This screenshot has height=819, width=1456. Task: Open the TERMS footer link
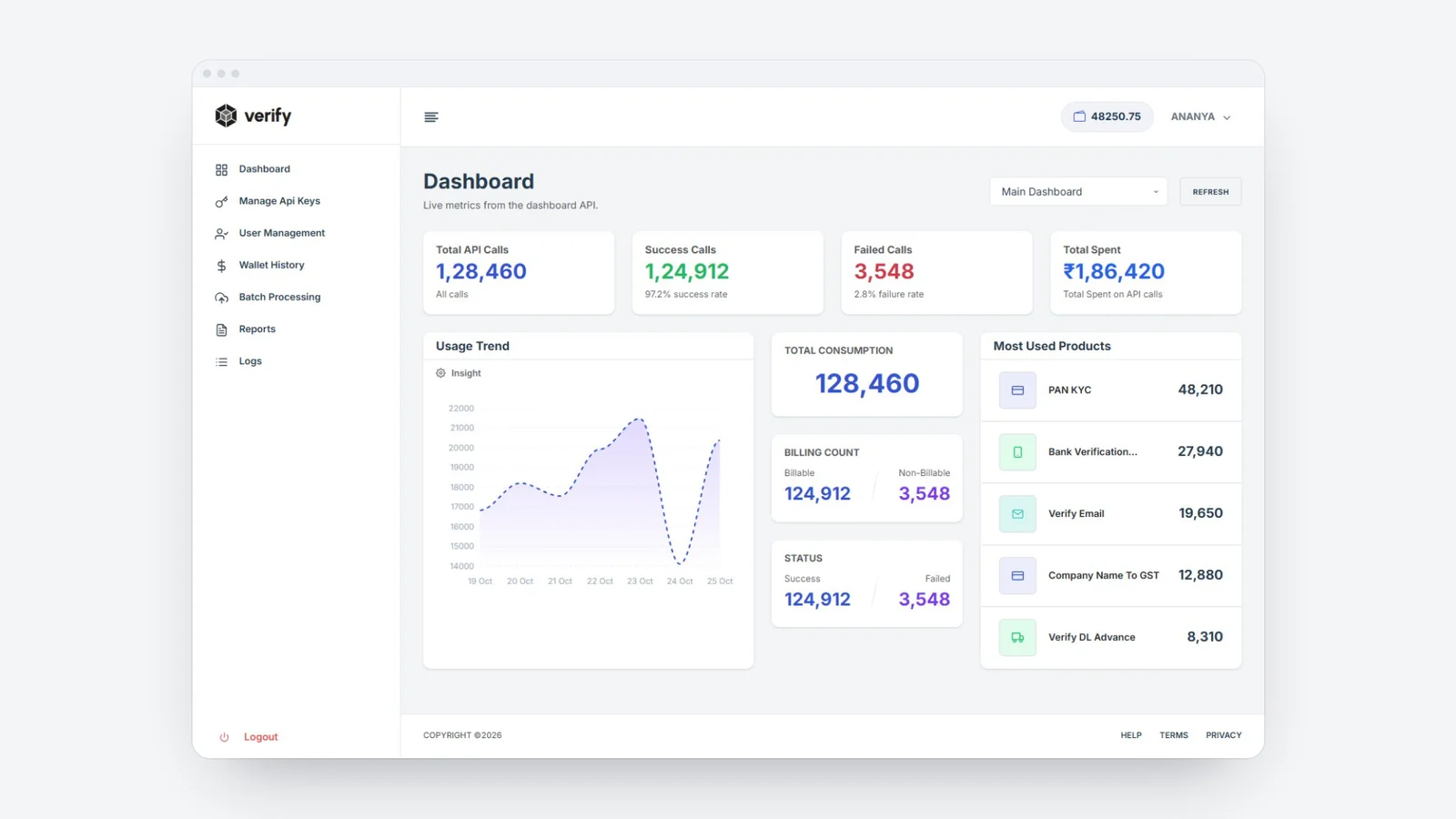click(x=1174, y=735)
